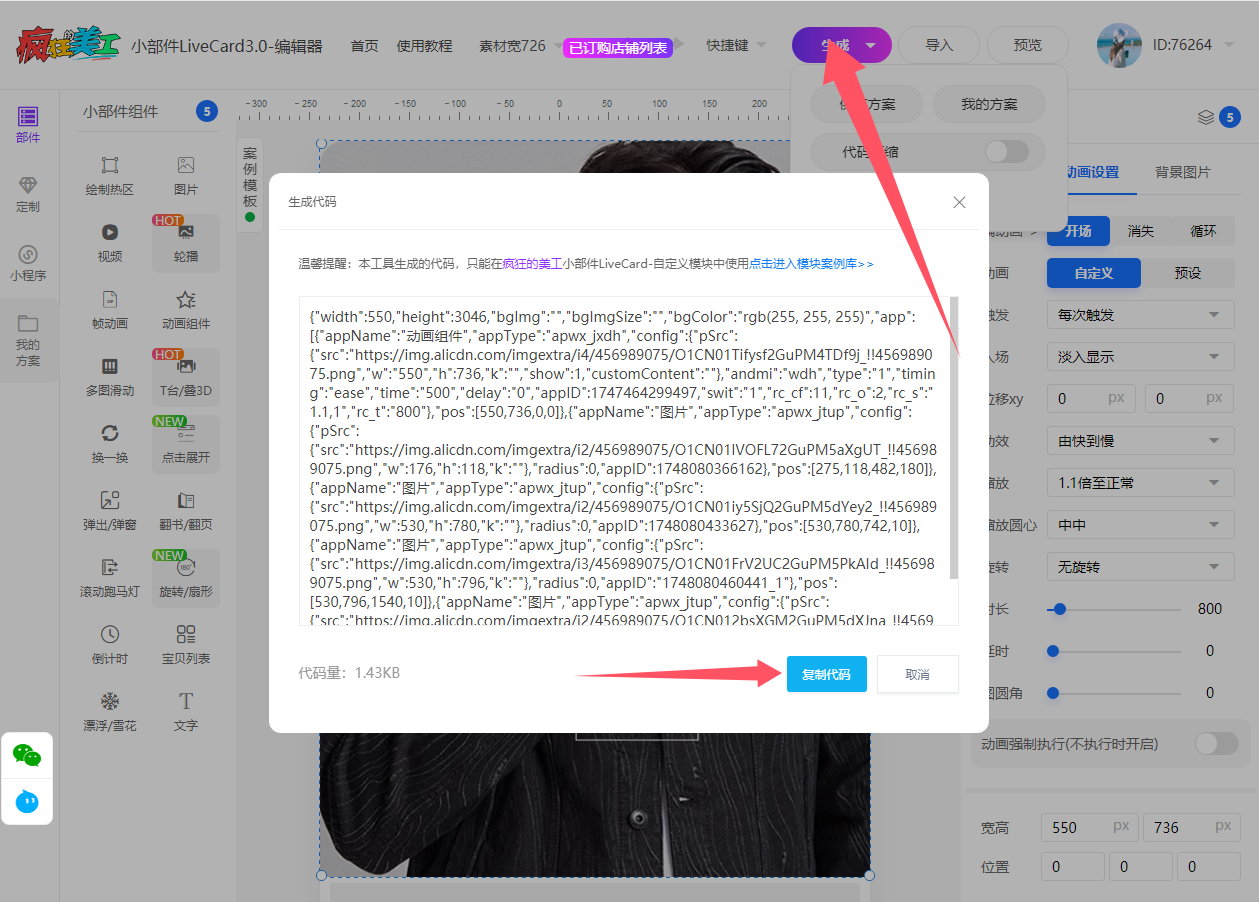Add the 翻书/翻页 page-flip component

(x=186, y=510)
